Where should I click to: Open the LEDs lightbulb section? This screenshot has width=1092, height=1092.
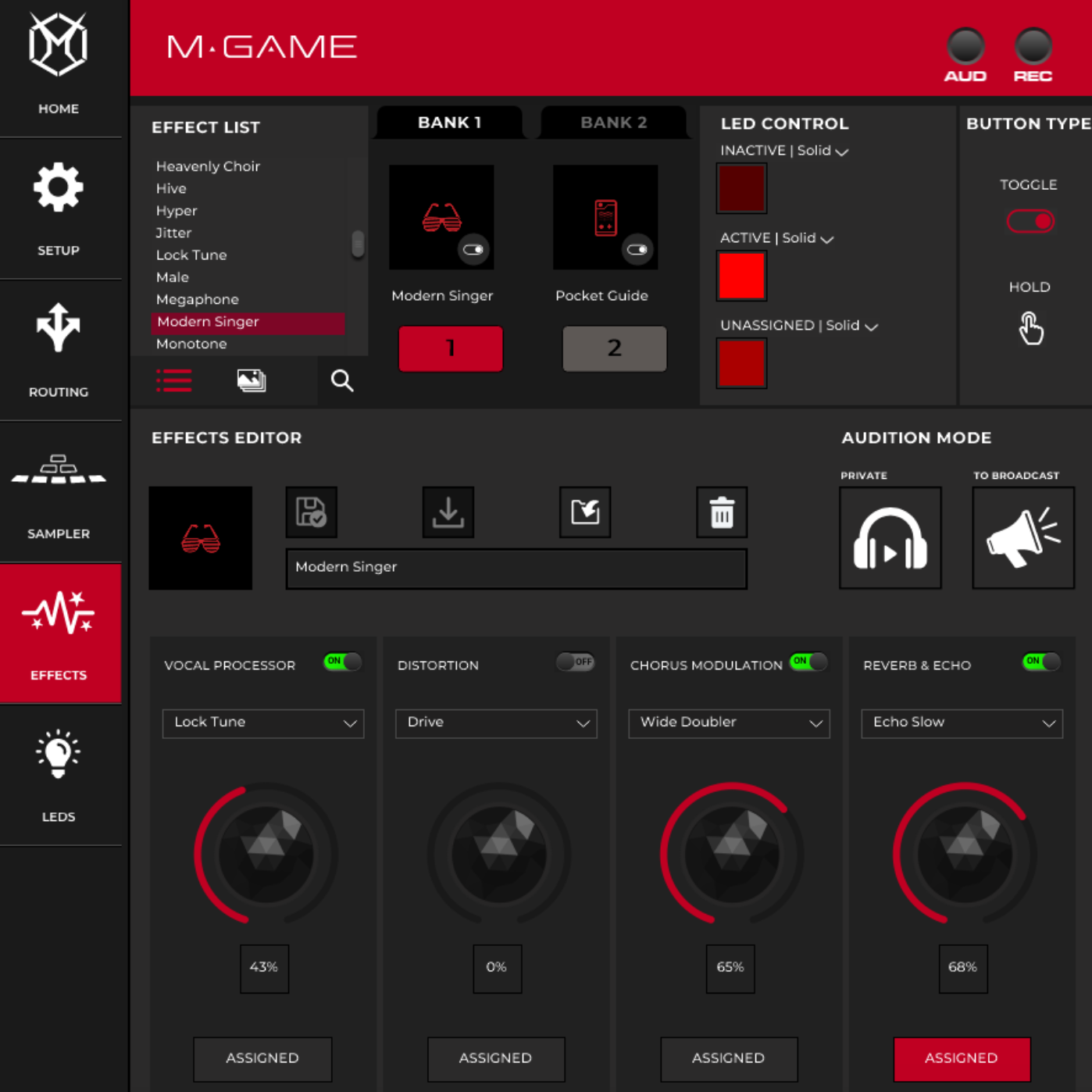pyautogui.click(x=59, y=775)
